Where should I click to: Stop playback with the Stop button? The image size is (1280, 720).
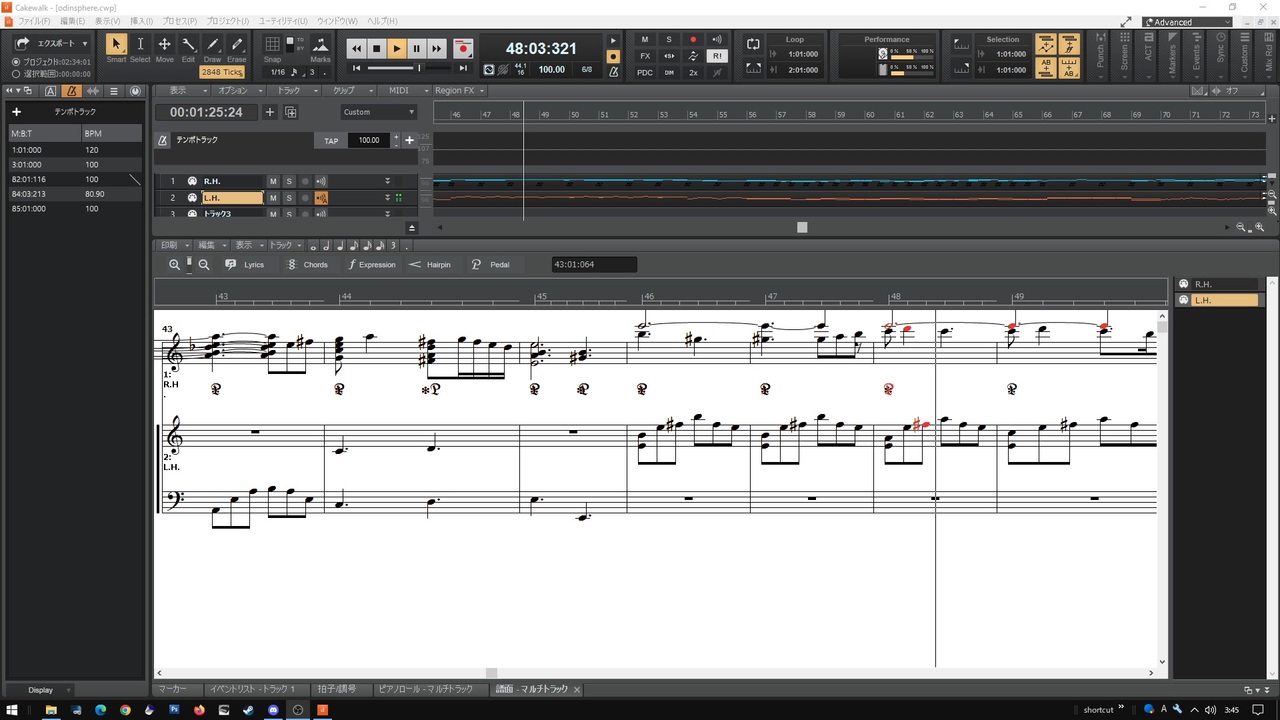[x=376, y=48]
